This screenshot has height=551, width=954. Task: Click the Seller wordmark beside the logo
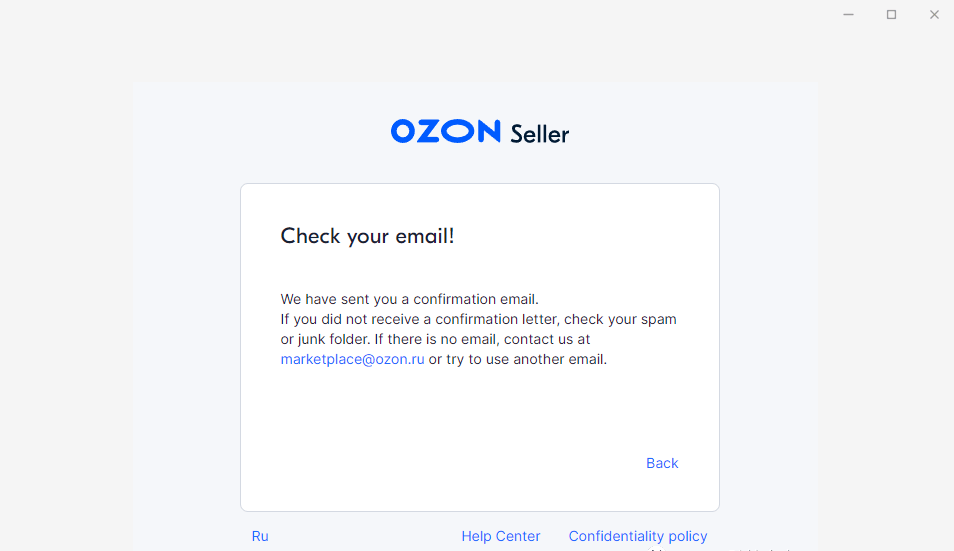(539, 133)
